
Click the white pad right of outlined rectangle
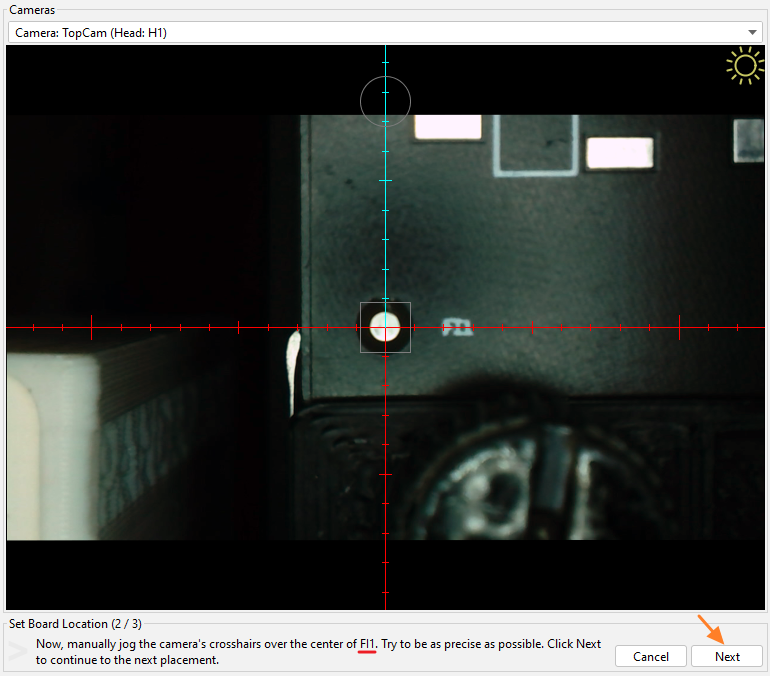(619, 153)
